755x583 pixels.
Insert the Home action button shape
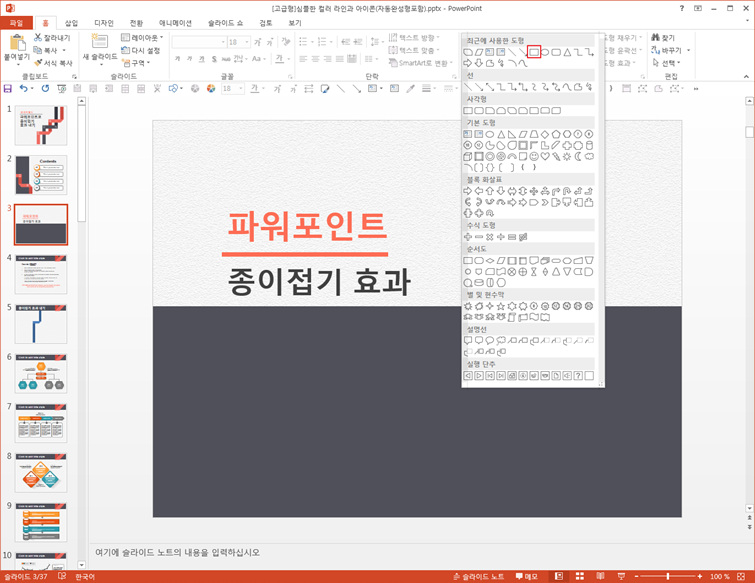tap(512, 376)
